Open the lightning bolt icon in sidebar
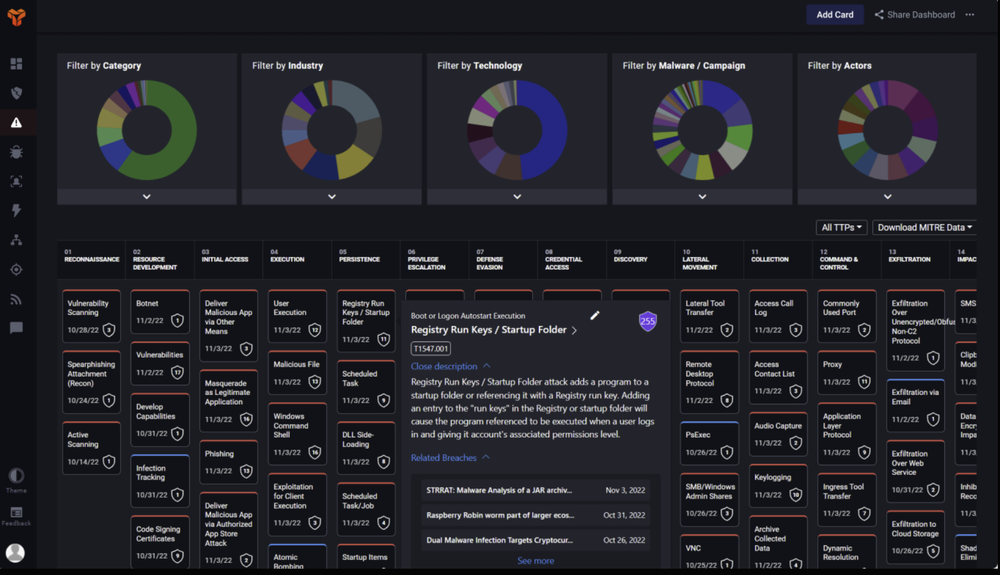 (17, 210)
